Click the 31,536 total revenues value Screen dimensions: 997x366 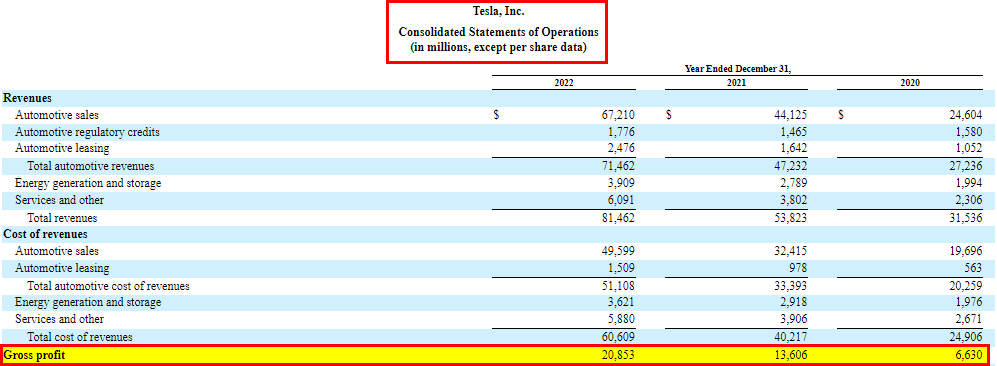click(x=966, y=217)
